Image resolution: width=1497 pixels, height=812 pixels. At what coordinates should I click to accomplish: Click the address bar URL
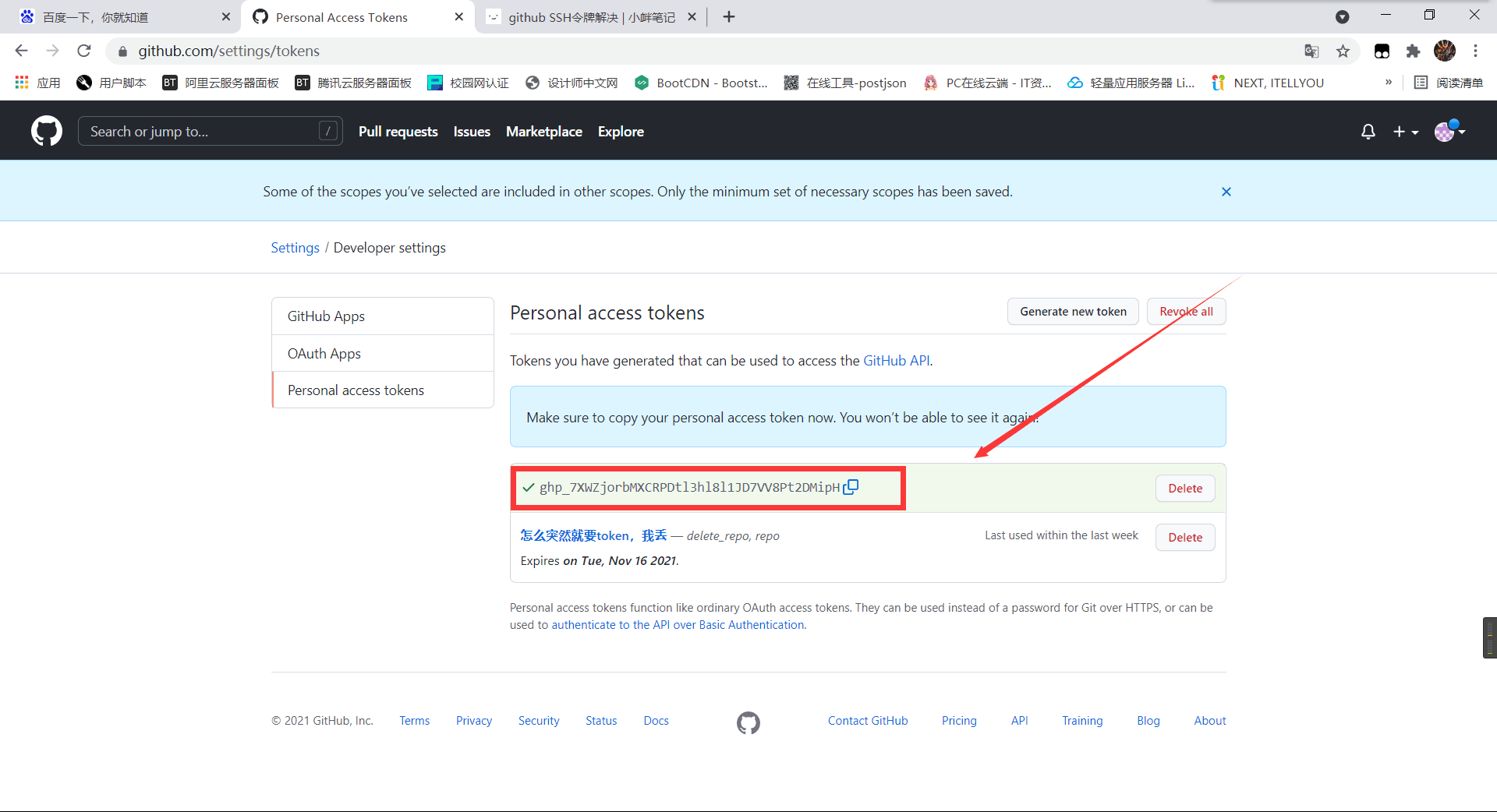(229, 51)
